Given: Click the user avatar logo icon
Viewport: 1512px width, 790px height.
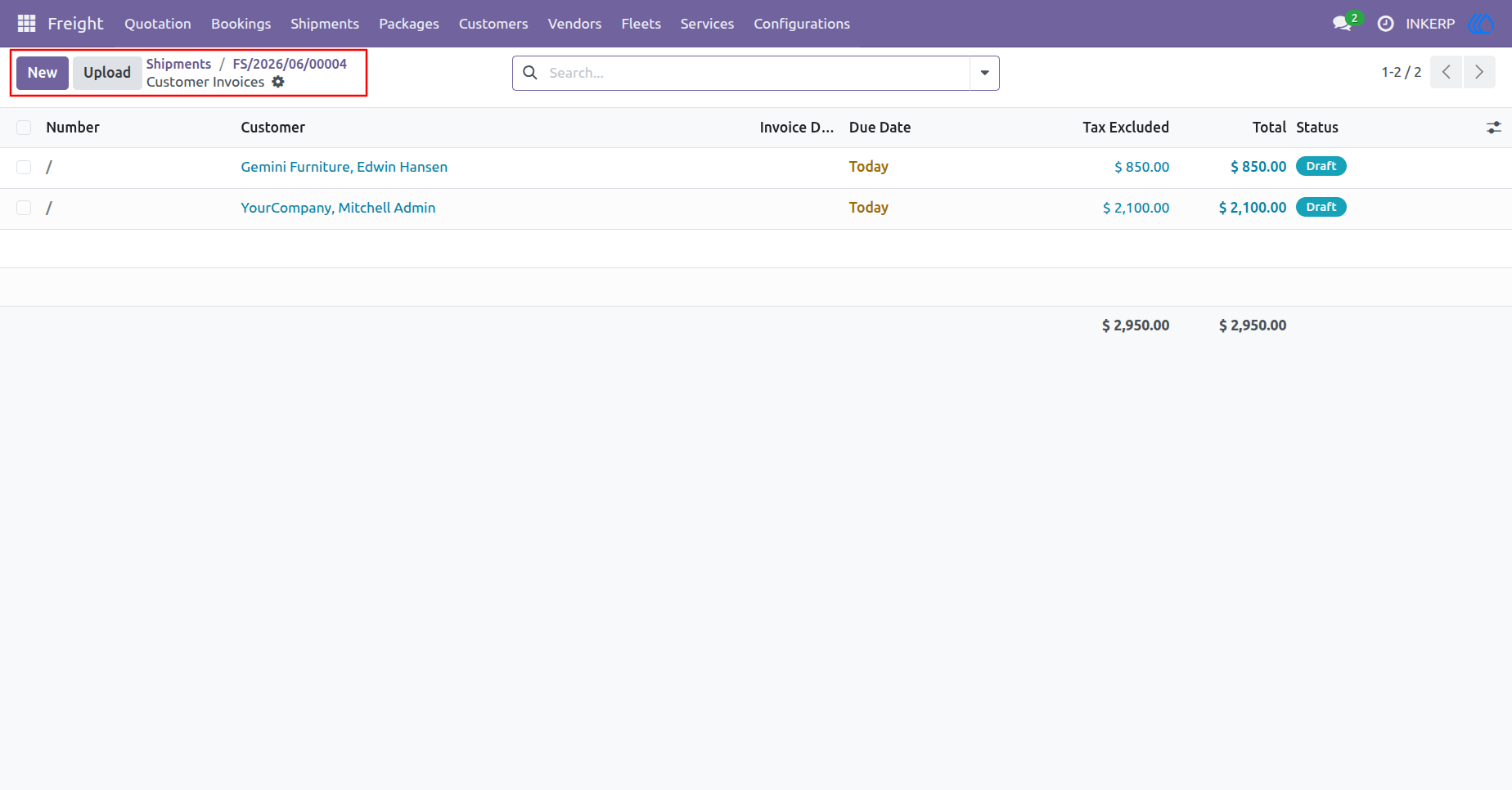Looking at the screenshot, I should (1482, 24).
